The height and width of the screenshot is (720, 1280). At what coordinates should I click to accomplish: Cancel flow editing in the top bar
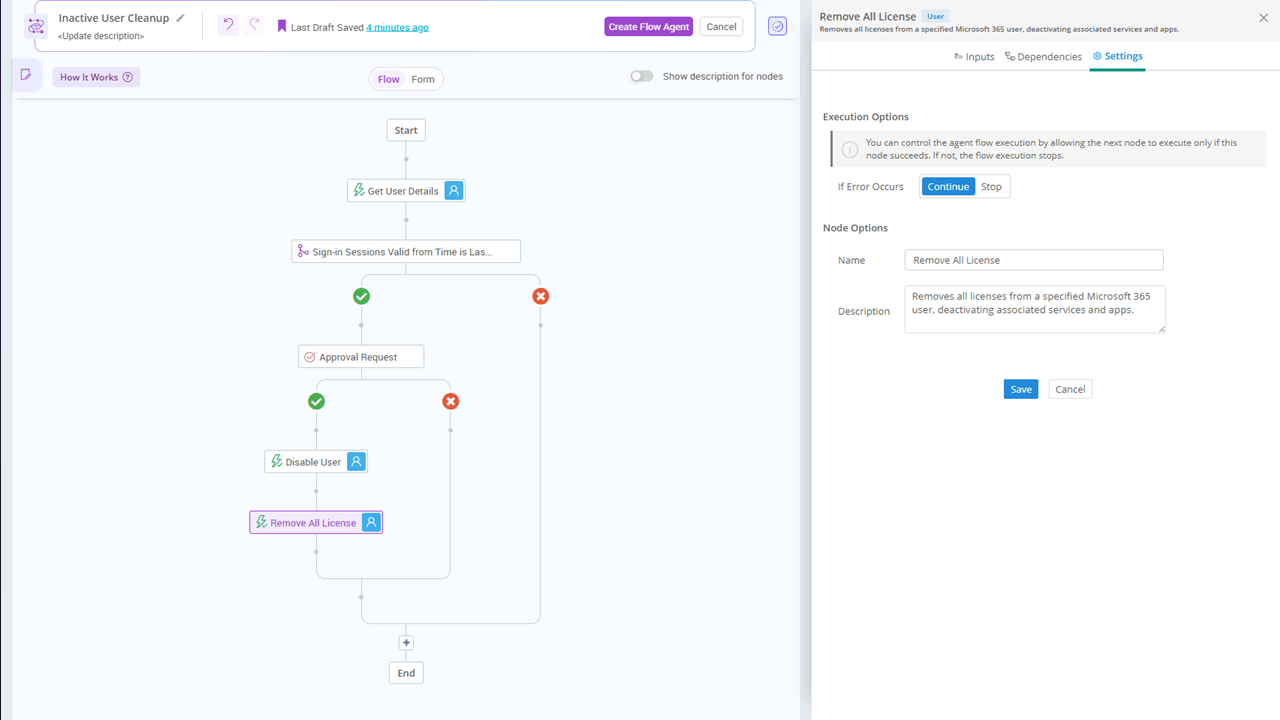[721, 26]
